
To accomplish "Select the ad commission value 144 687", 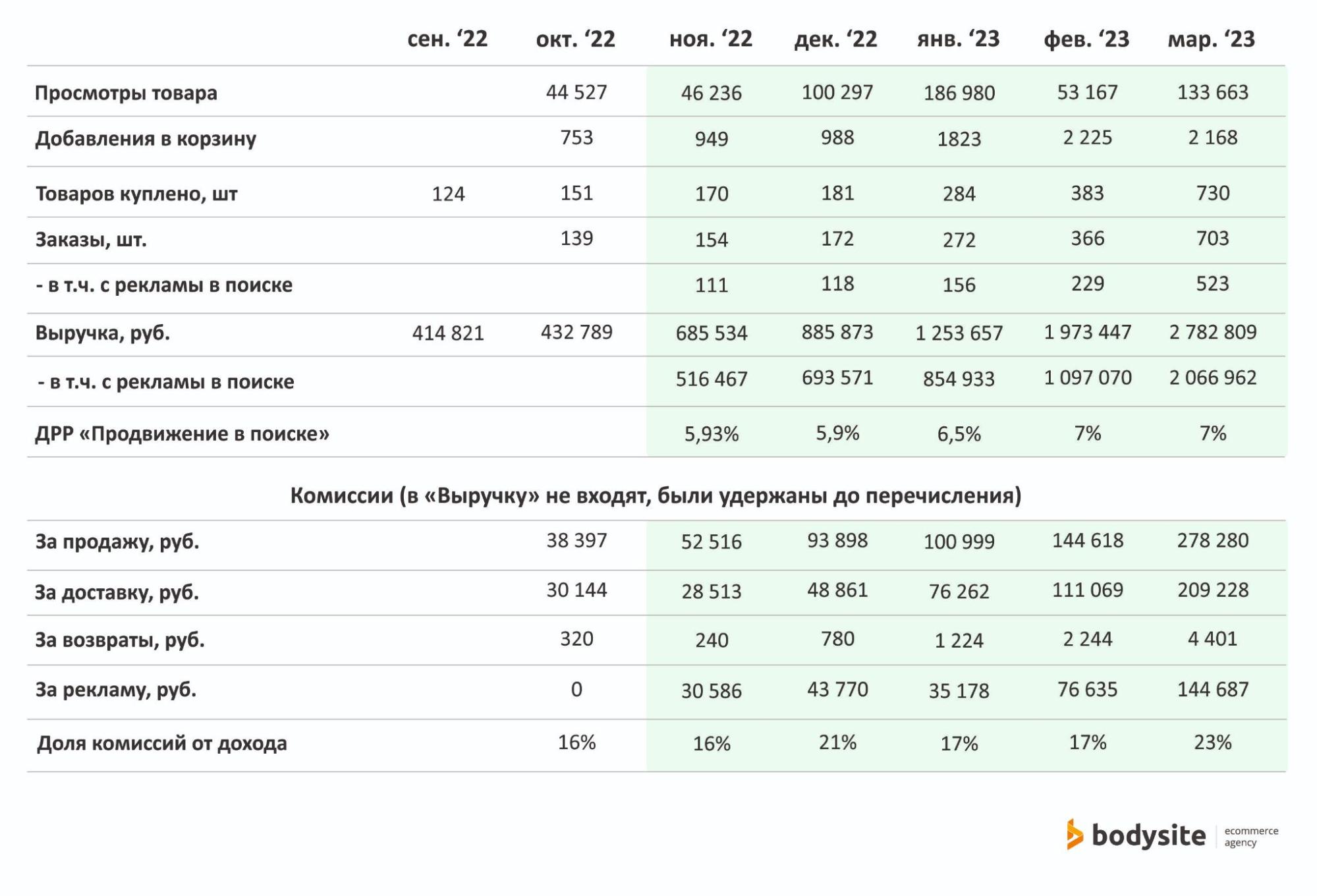I will (1212, 690).
